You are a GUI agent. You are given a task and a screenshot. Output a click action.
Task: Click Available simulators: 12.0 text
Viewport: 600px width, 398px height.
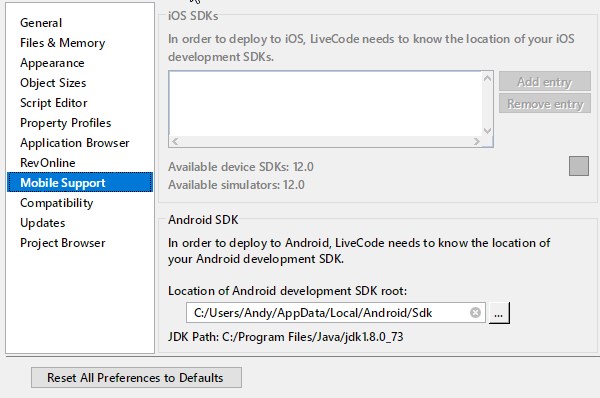pyautogui.click(x=236, y=185)
